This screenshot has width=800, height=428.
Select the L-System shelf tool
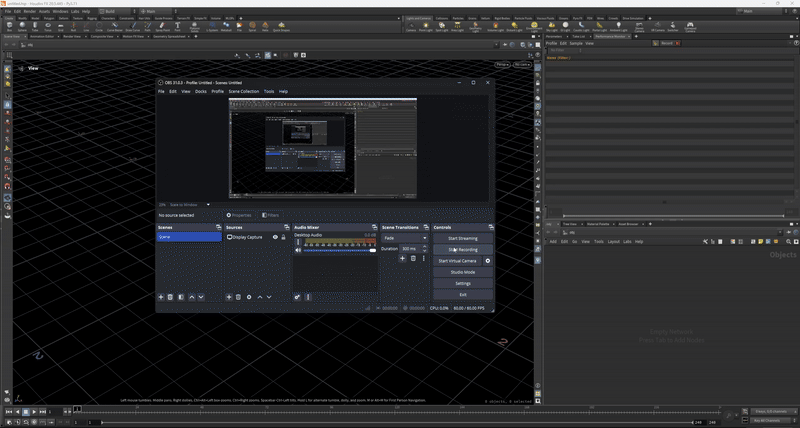[x=212, y=26]
